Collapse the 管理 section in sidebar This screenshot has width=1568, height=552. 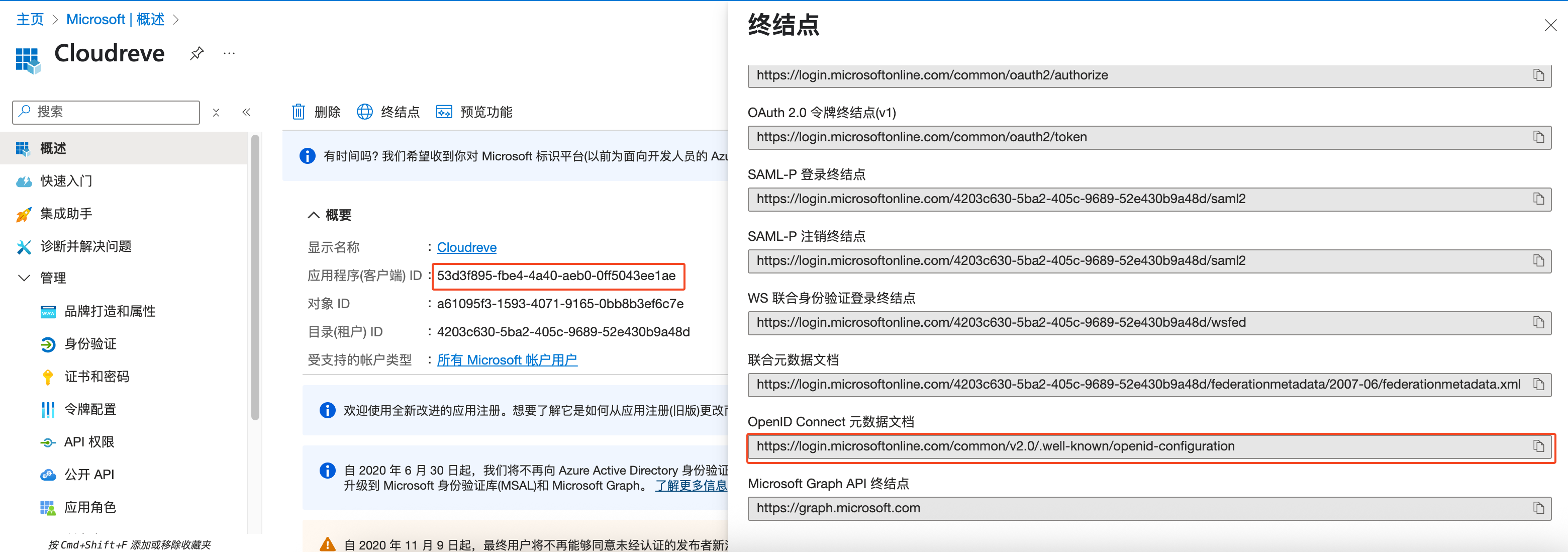[x=24, y=278]
